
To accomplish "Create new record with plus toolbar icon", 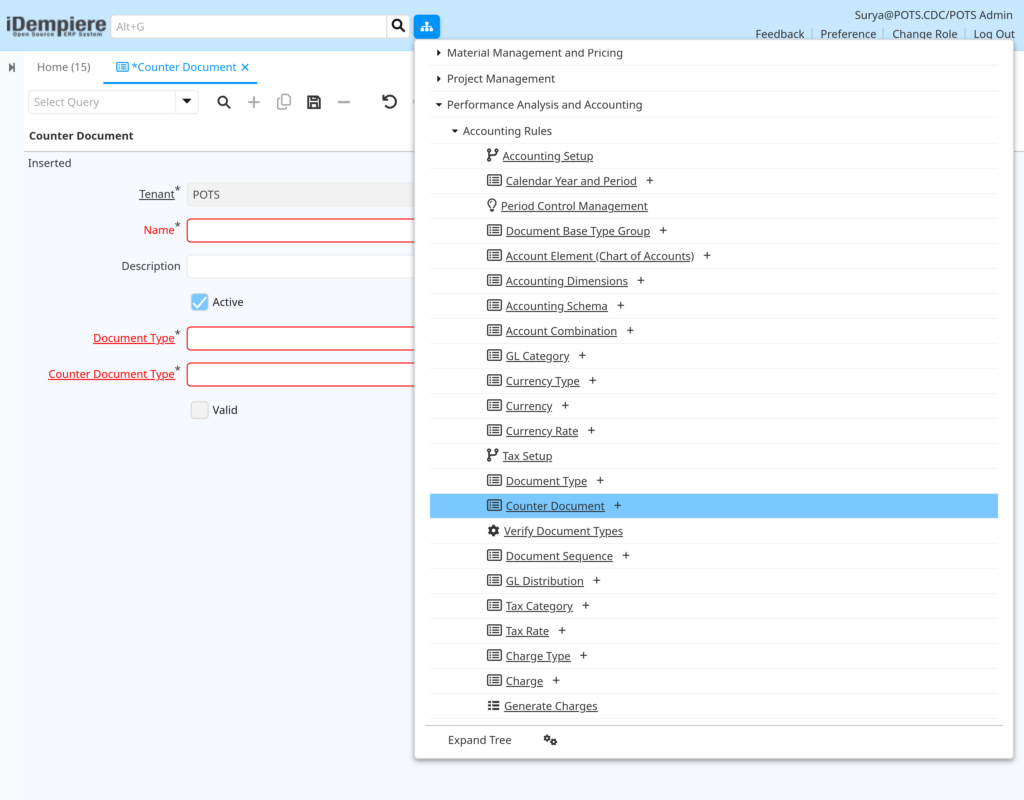I will [x=253, y=103].
